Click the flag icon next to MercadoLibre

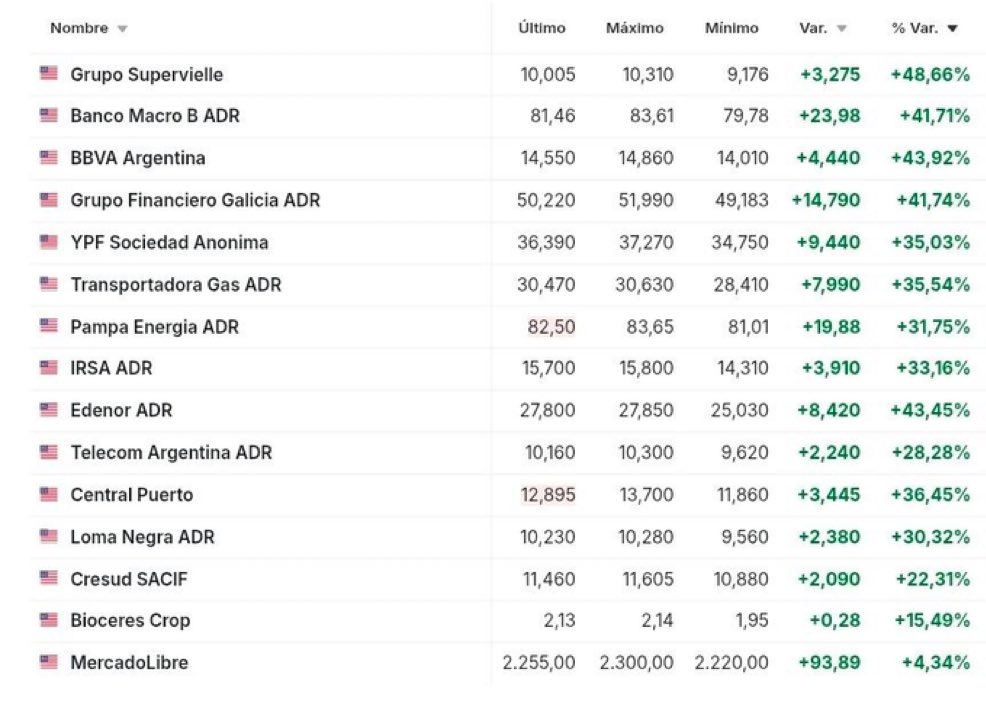tap(48, 661)
